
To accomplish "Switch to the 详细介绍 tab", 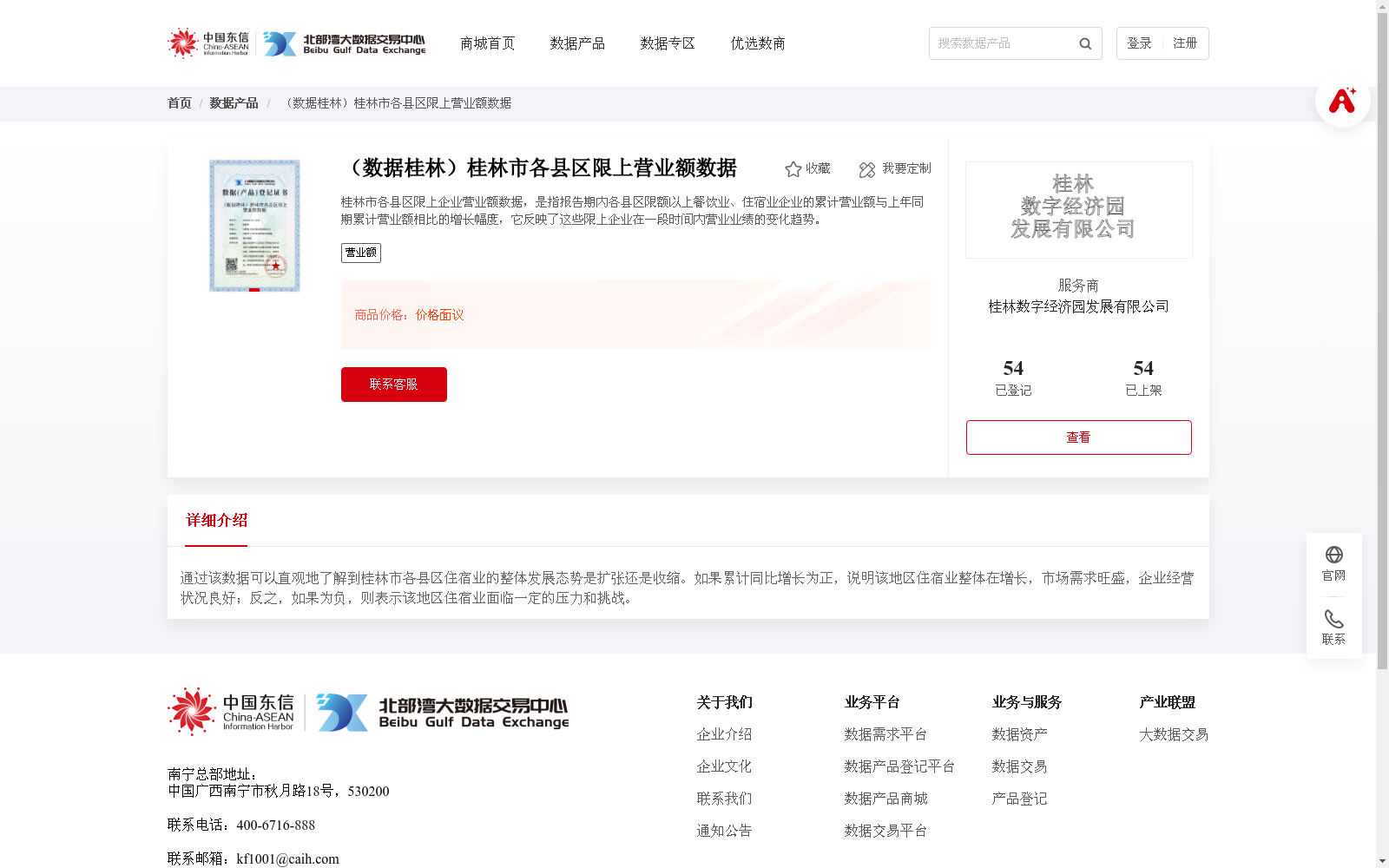I will [215, 520].
